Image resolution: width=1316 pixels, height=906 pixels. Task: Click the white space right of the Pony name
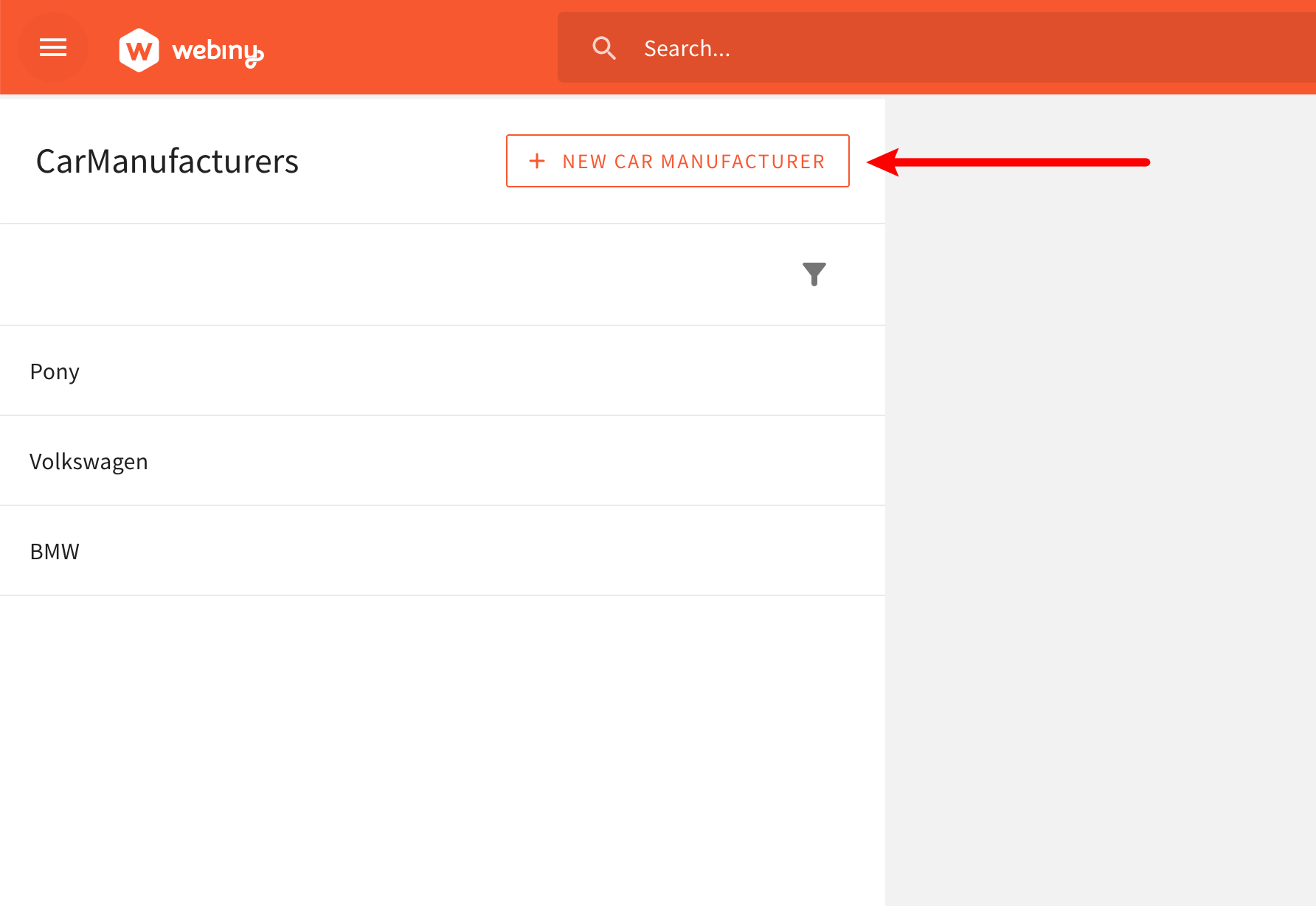(x=479, y=371)
